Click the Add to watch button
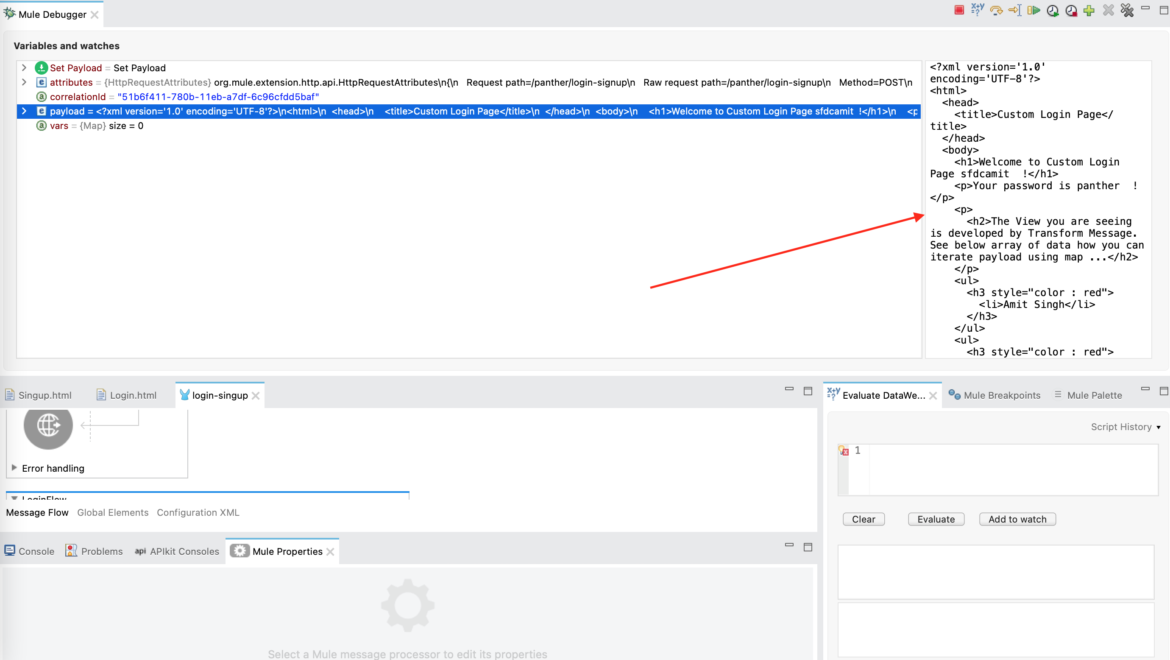The height and width of the screenshot is (660, 1170). coord(1017,518)
